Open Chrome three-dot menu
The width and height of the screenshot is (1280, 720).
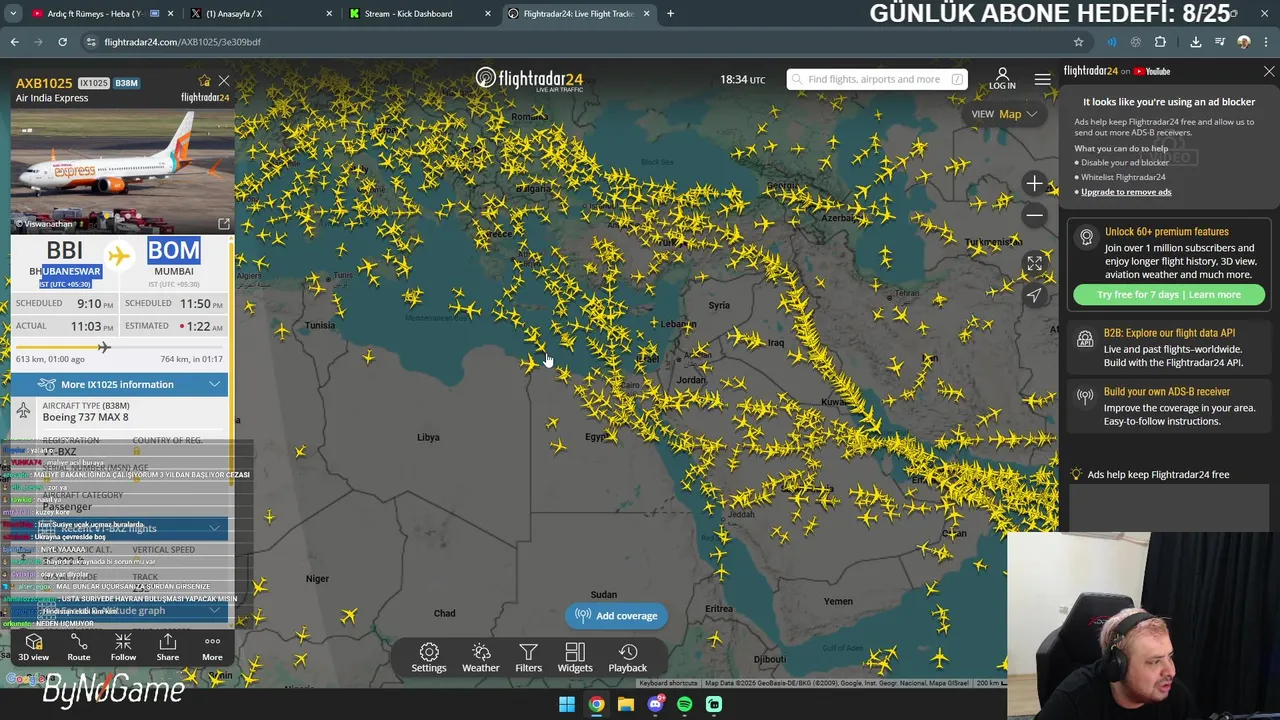[x=1266, y=42]
